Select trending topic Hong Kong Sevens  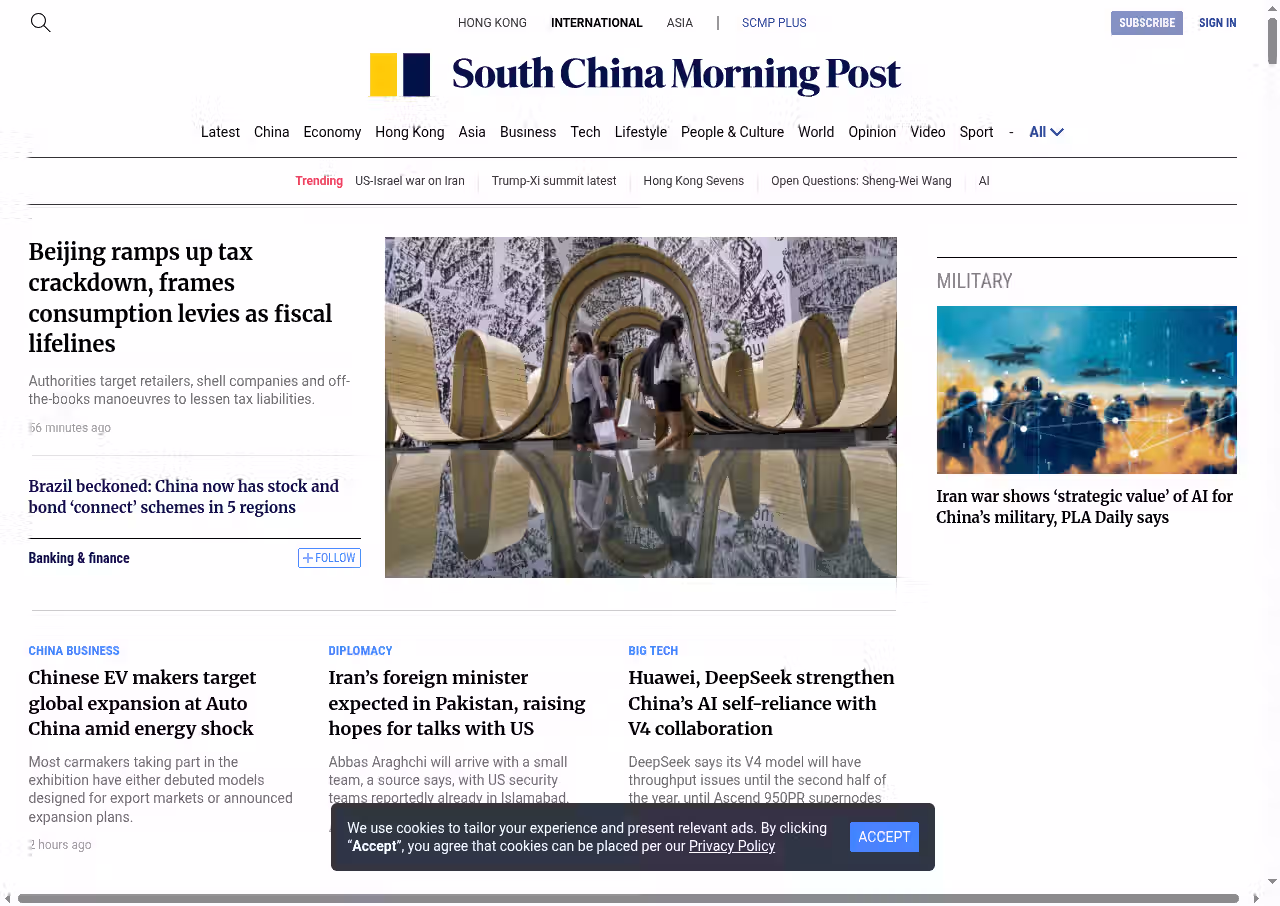[x=693, y=181]
